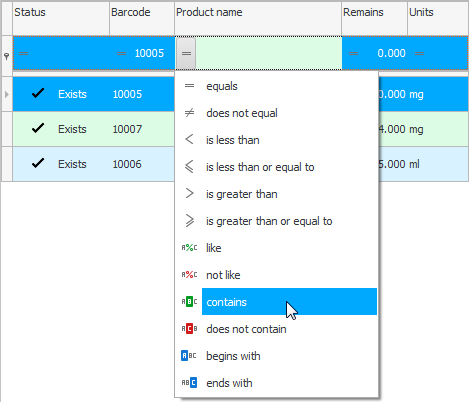Screen dimensions: 469x402
Task: Click 'Exists' status in row 10006
Action: [72, 164]
